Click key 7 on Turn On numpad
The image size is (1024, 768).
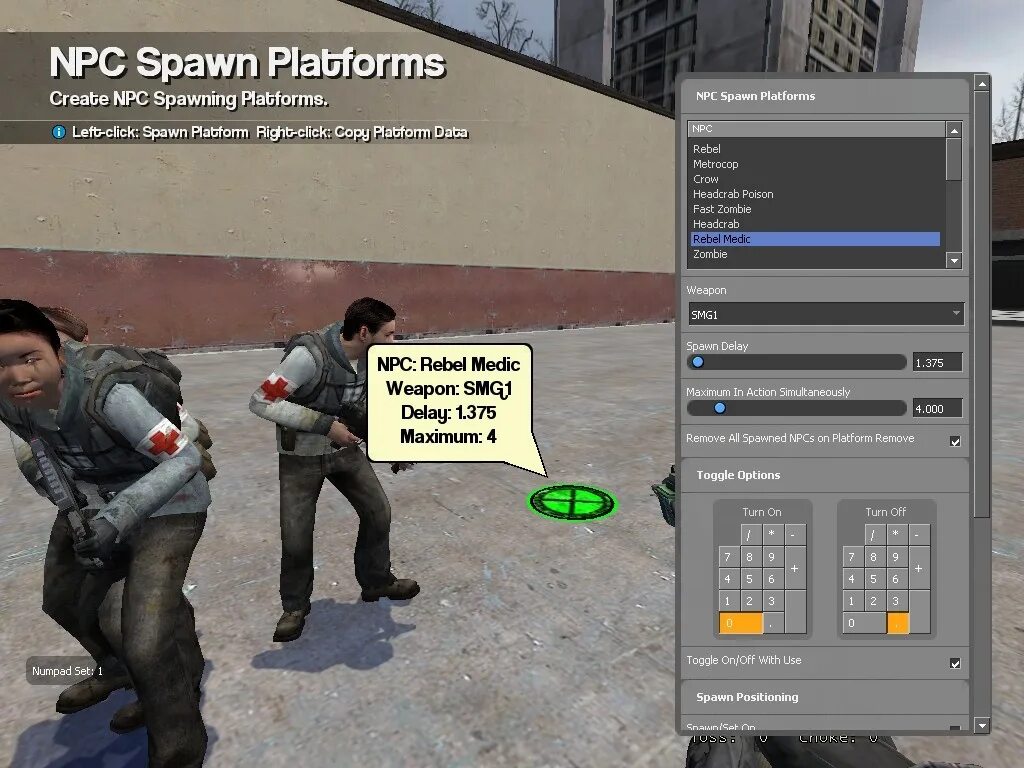pyautogui.click(x=729, y=557)
